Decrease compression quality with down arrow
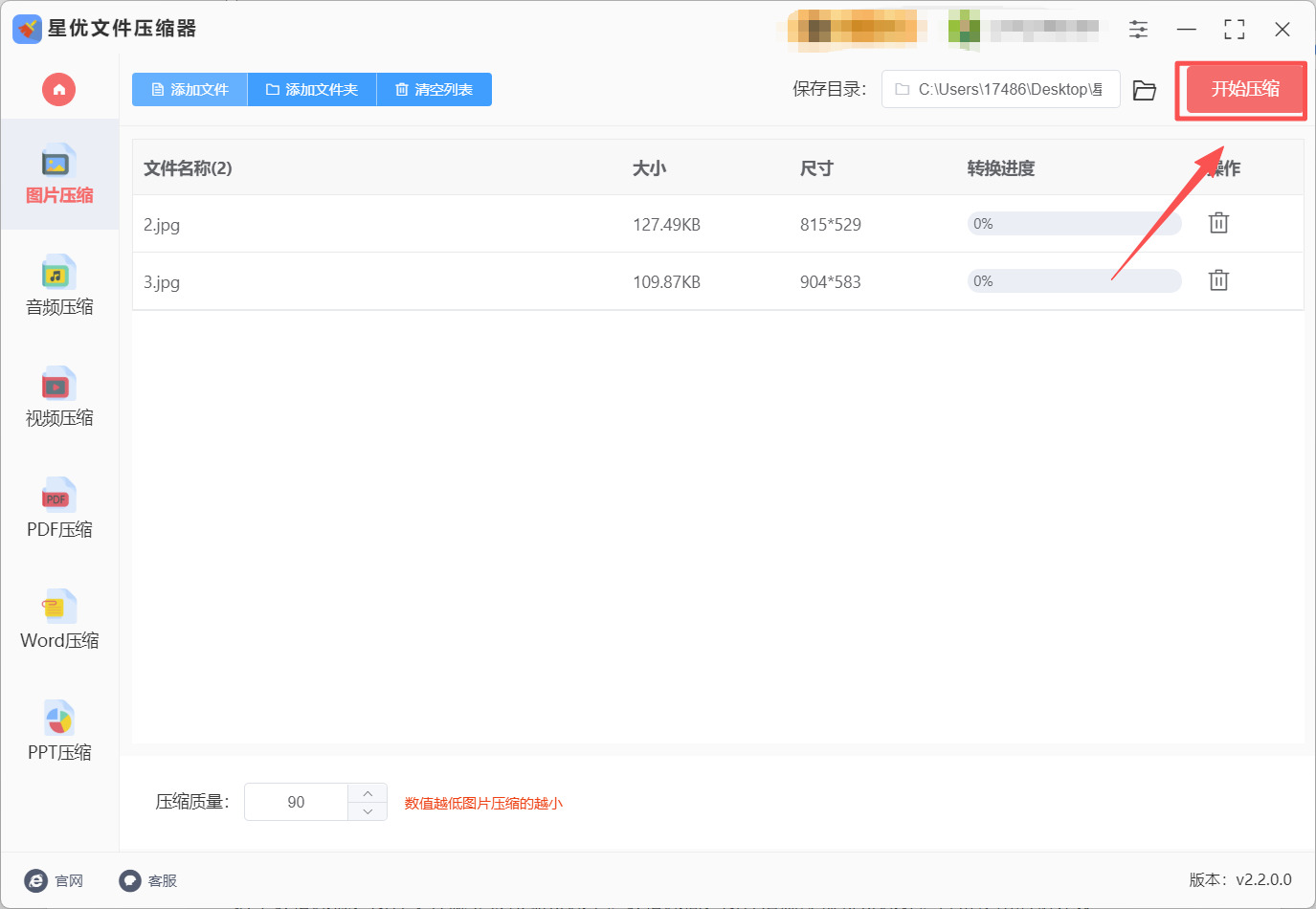Viewport: 1316px width, 909px height. [368, 811]
